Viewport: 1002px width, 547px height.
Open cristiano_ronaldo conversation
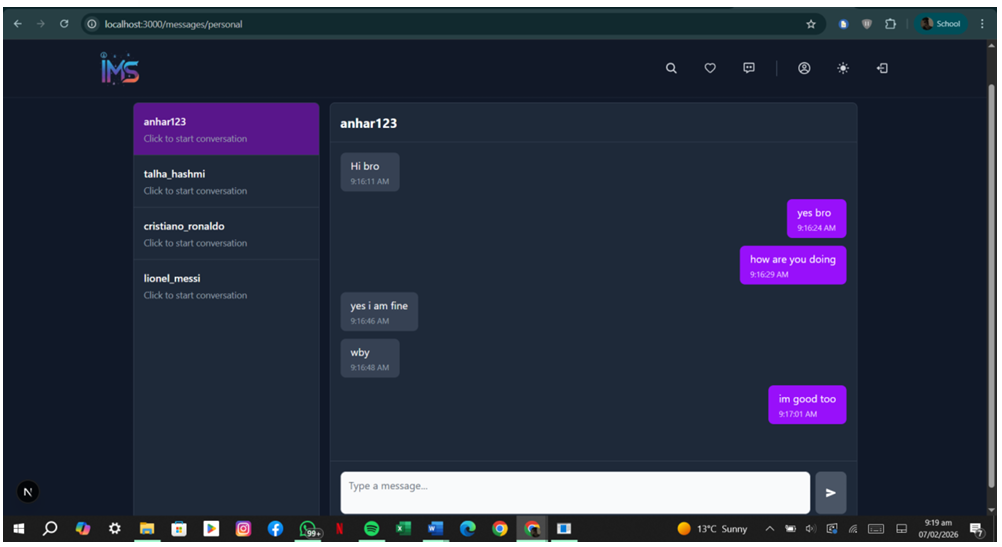pyautogui.click(x=226, y=233)
